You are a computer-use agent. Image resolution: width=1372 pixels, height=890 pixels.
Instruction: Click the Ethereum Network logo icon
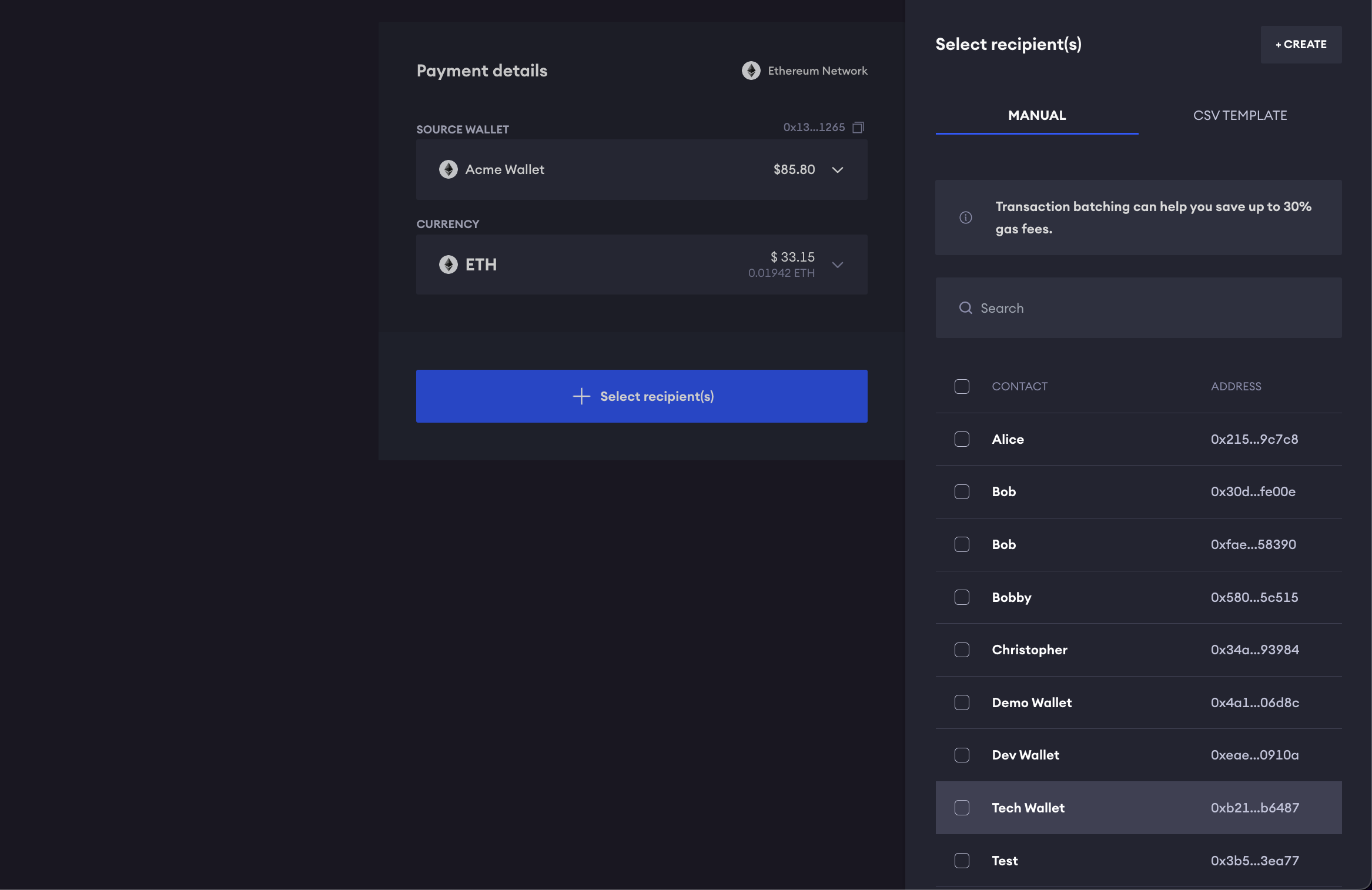point(751,71)
